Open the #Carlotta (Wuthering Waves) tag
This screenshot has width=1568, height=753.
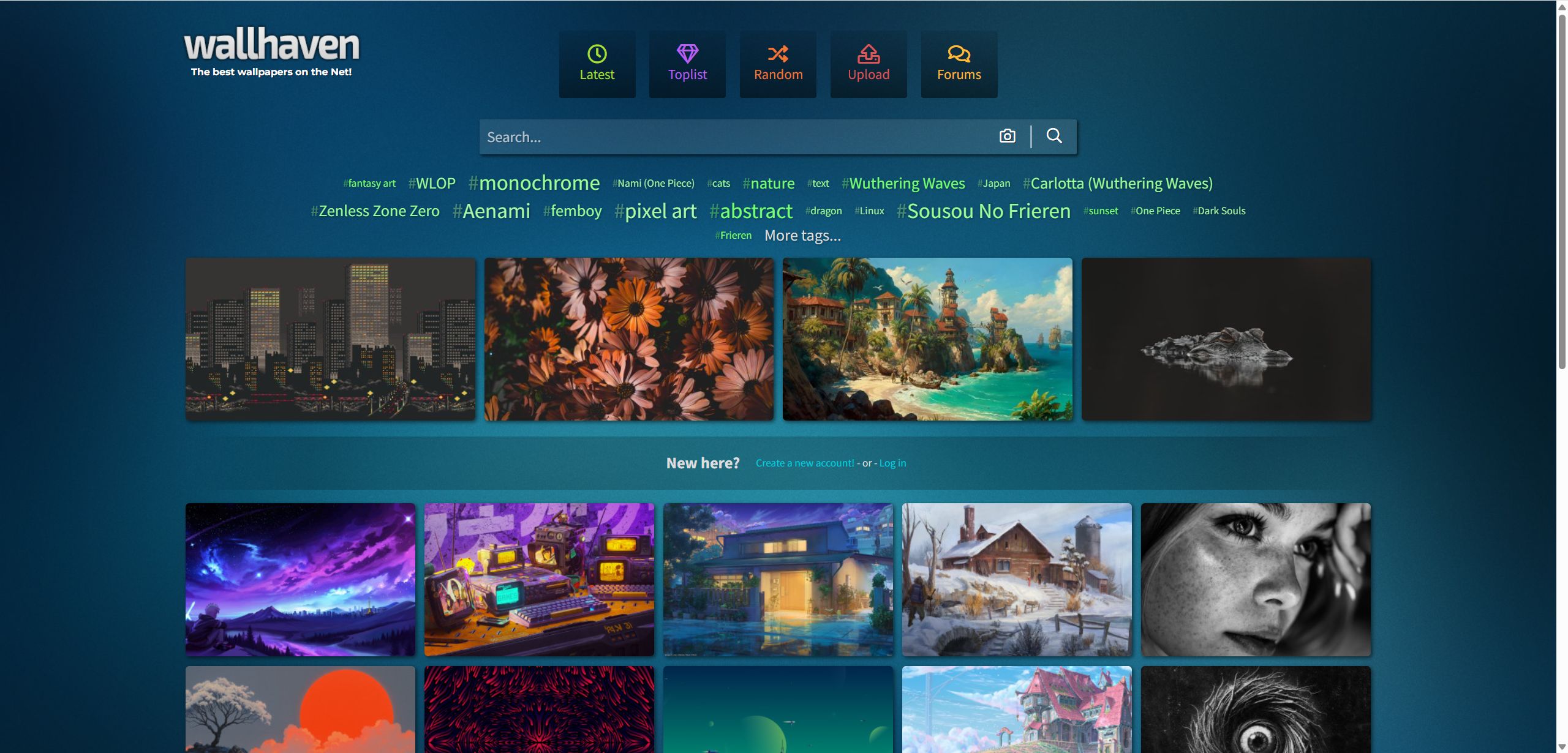pyautogui.click(x=1118, y=183)
